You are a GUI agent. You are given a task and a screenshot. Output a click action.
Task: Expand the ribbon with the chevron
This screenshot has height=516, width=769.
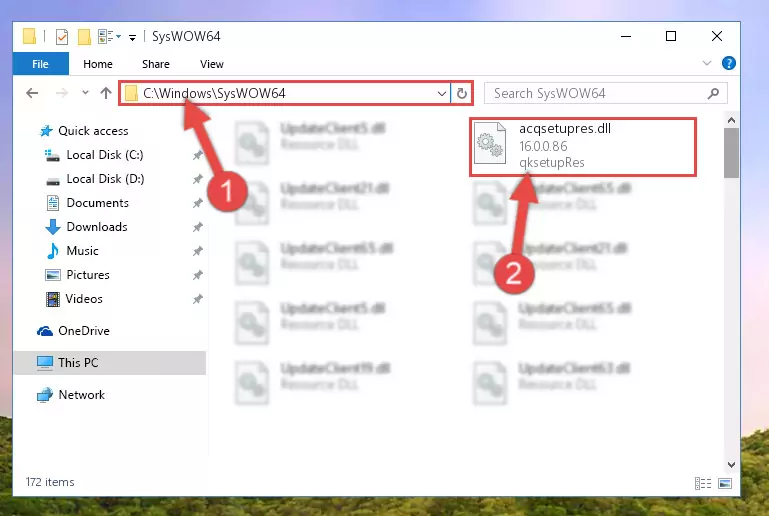707,63
